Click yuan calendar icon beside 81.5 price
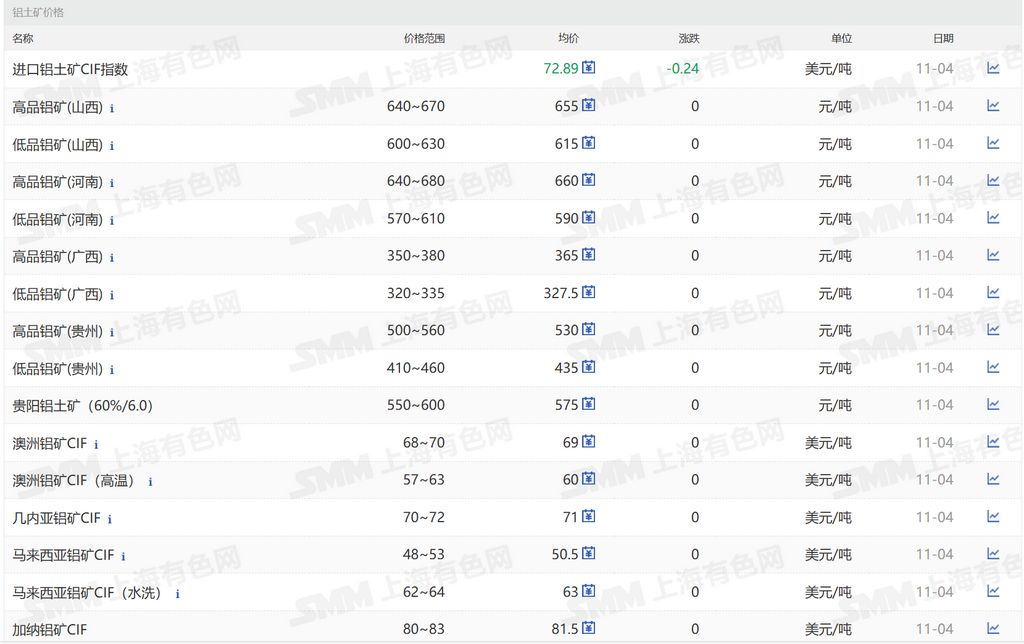Viewport: 1024px width, 644px height. tap(589, 629)
